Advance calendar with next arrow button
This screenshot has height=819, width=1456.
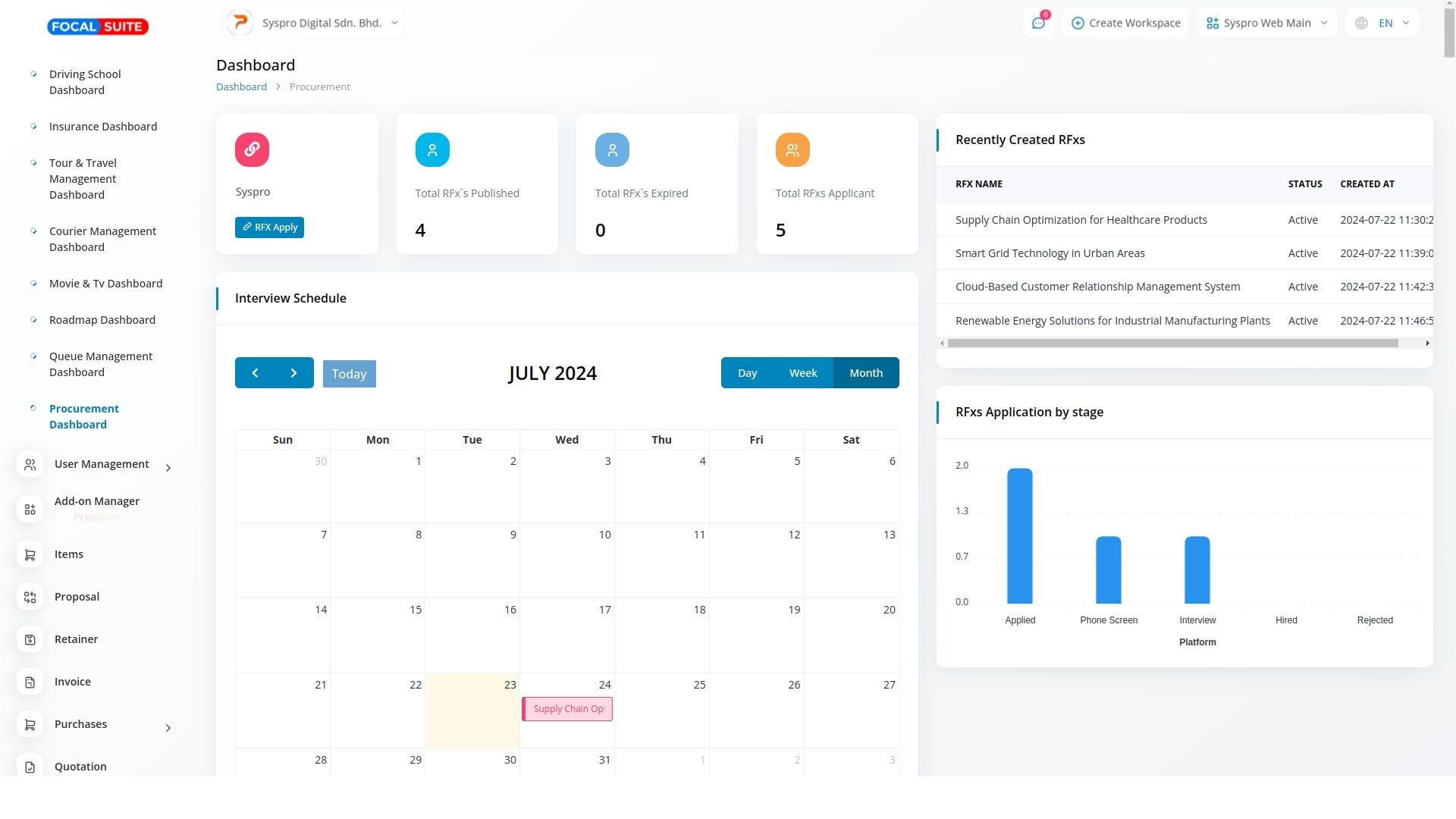point(293,373)
